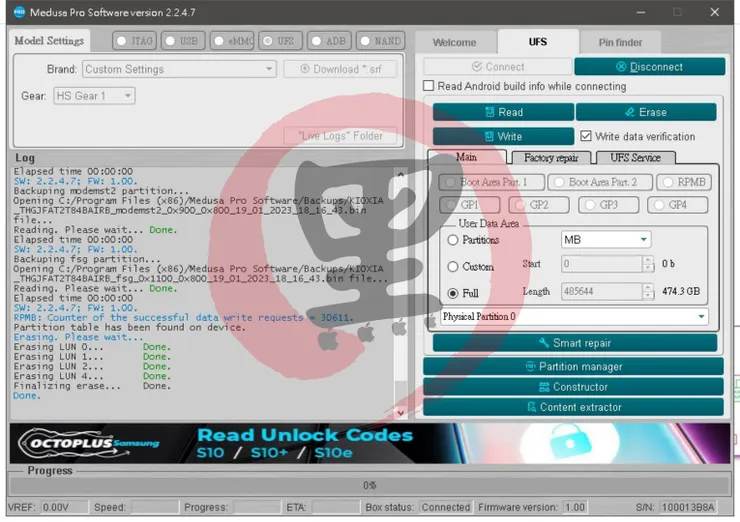The height and width of the screenshot is (522, 740).
Task: Click the Download *.srf button
Action: point(340,69)
